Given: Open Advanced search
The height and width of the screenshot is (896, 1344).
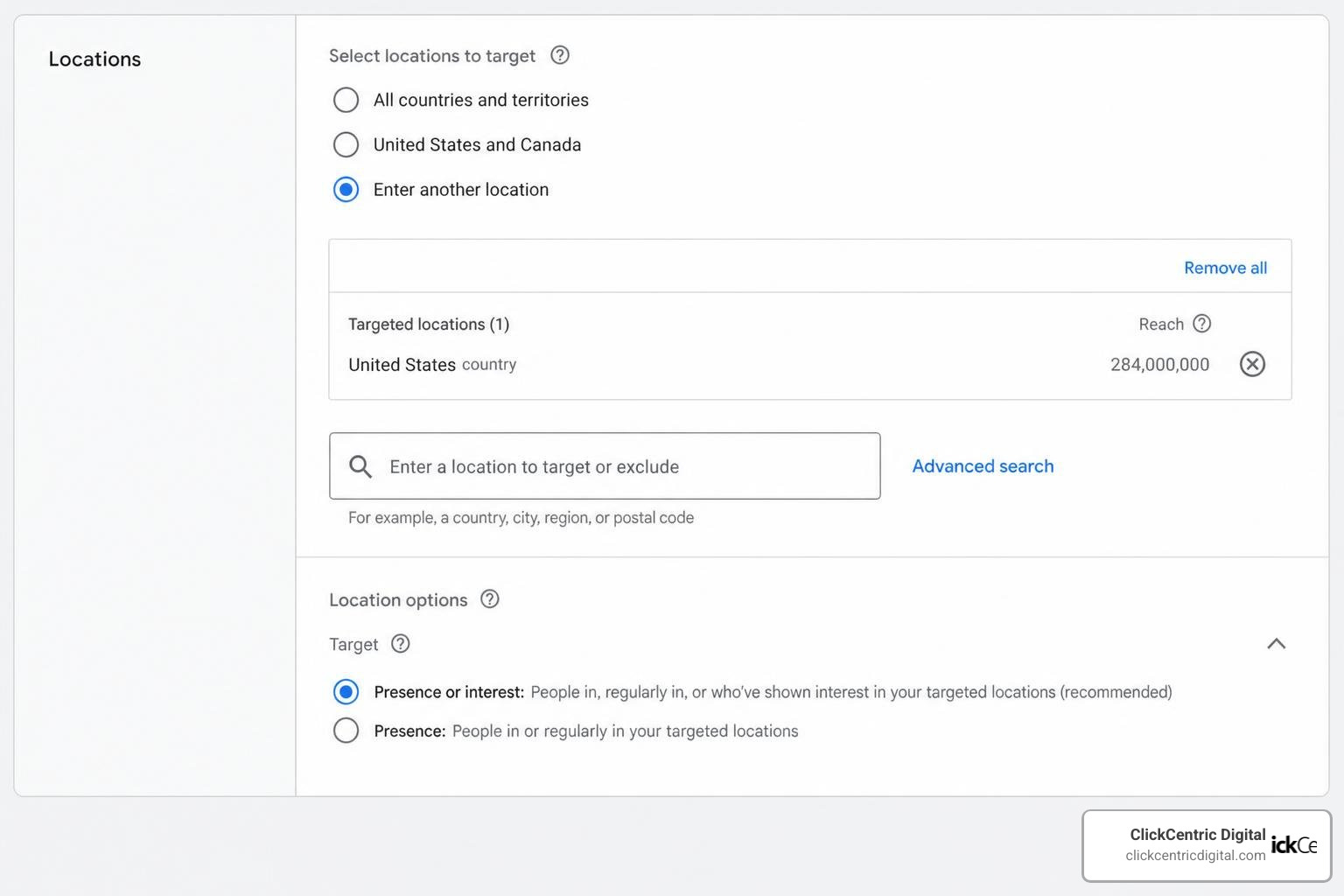Looking at the screenshot, I should pos(983,466).
